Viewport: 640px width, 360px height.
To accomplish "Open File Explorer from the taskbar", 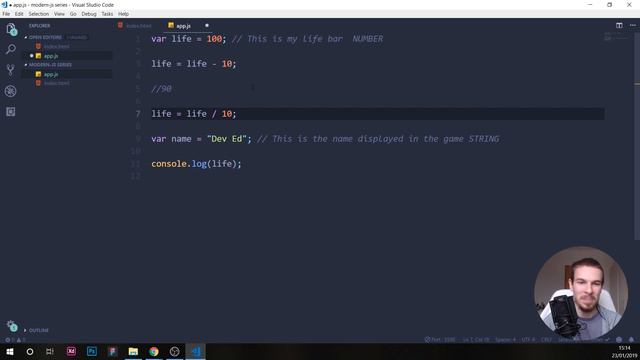I will [x=133, y=351].
